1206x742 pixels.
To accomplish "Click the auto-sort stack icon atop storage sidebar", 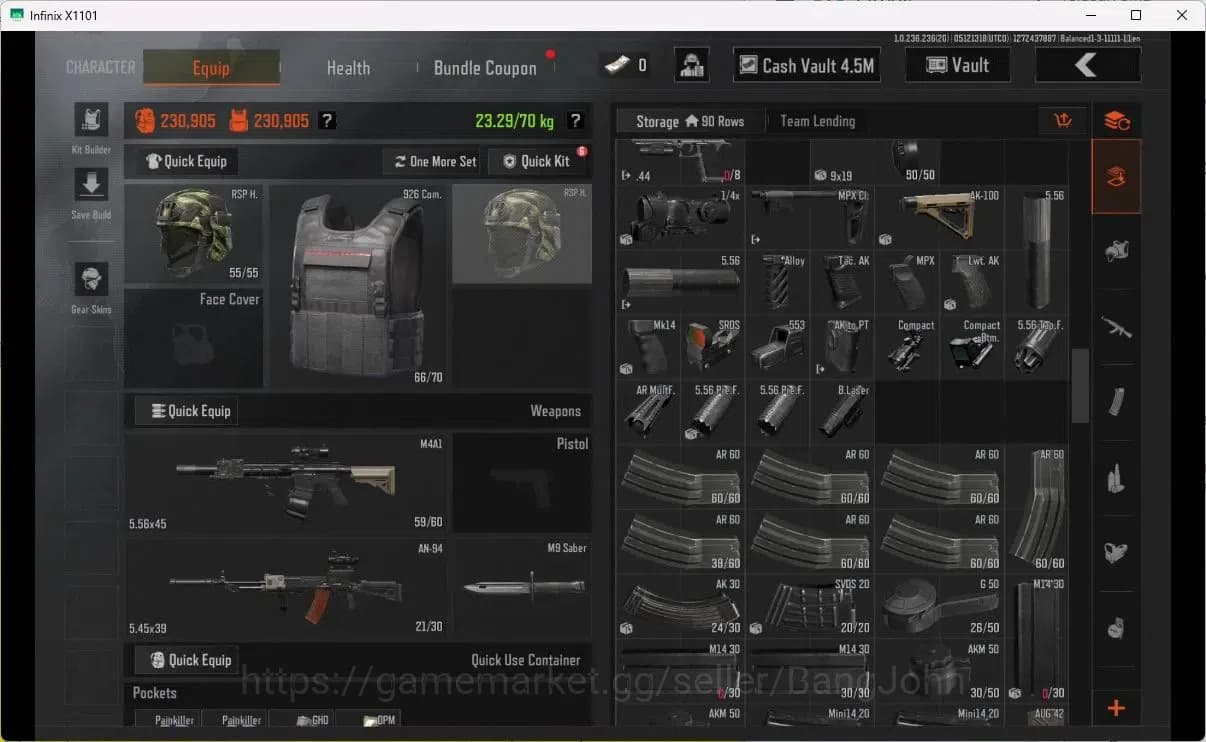I will 1116,121.
